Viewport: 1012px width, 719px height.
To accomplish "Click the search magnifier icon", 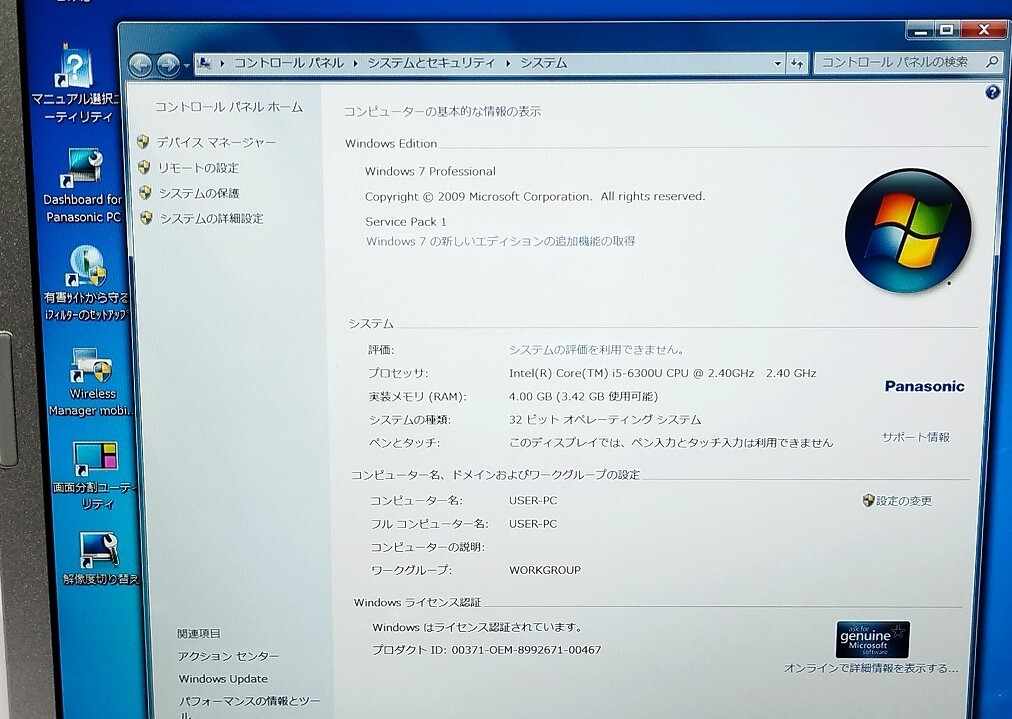I will click(993, 62).
